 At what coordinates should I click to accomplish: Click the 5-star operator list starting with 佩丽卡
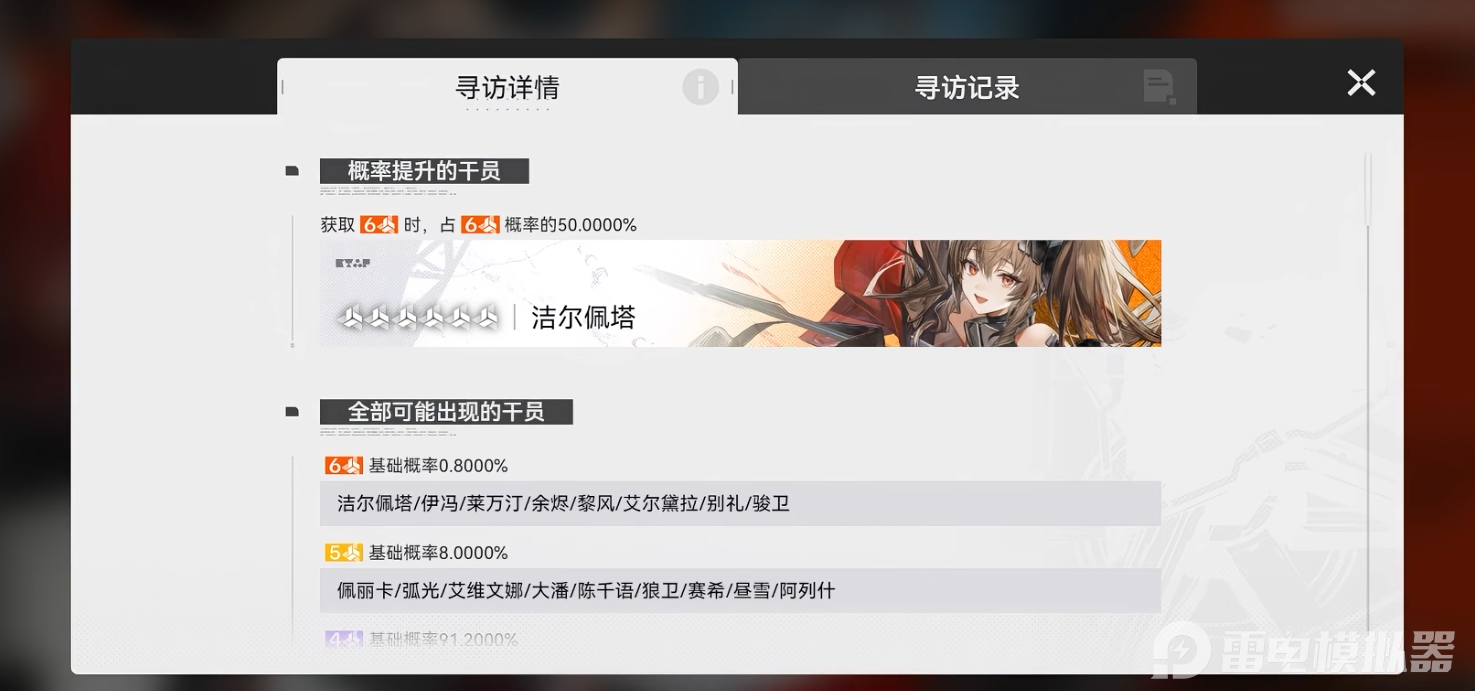click(740, 590)
